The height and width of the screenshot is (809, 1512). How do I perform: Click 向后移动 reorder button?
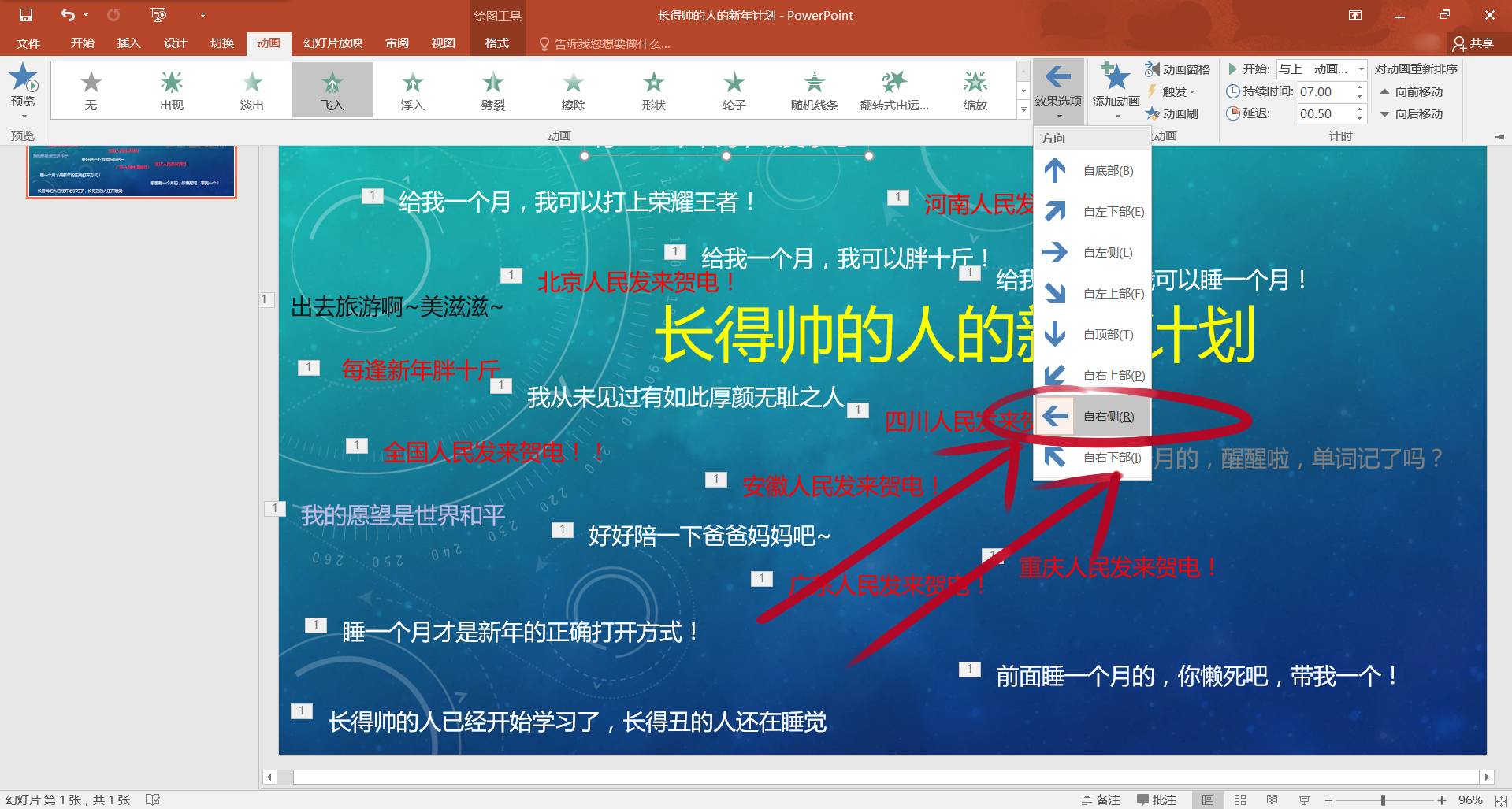[1411, 113]
